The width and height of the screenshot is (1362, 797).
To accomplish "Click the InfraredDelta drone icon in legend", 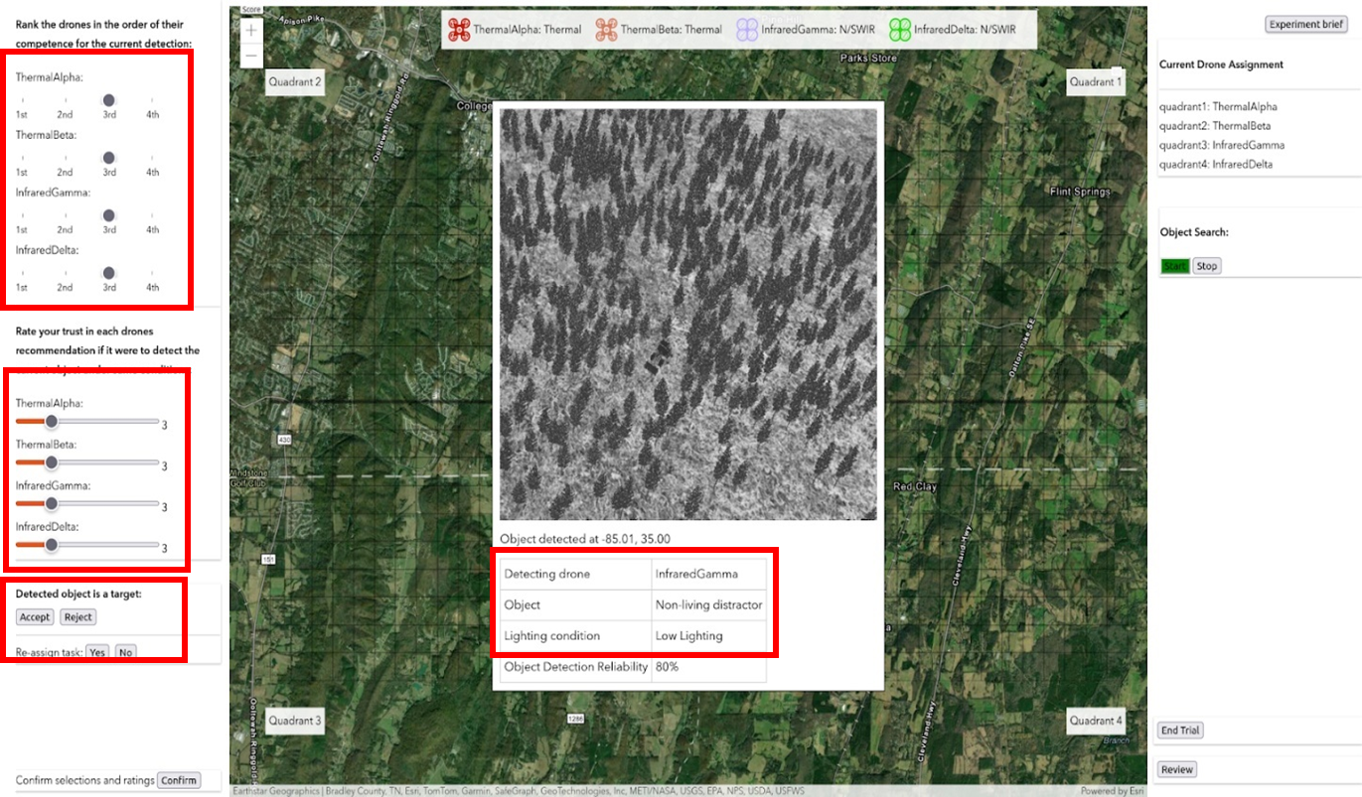I will [900, 30].
